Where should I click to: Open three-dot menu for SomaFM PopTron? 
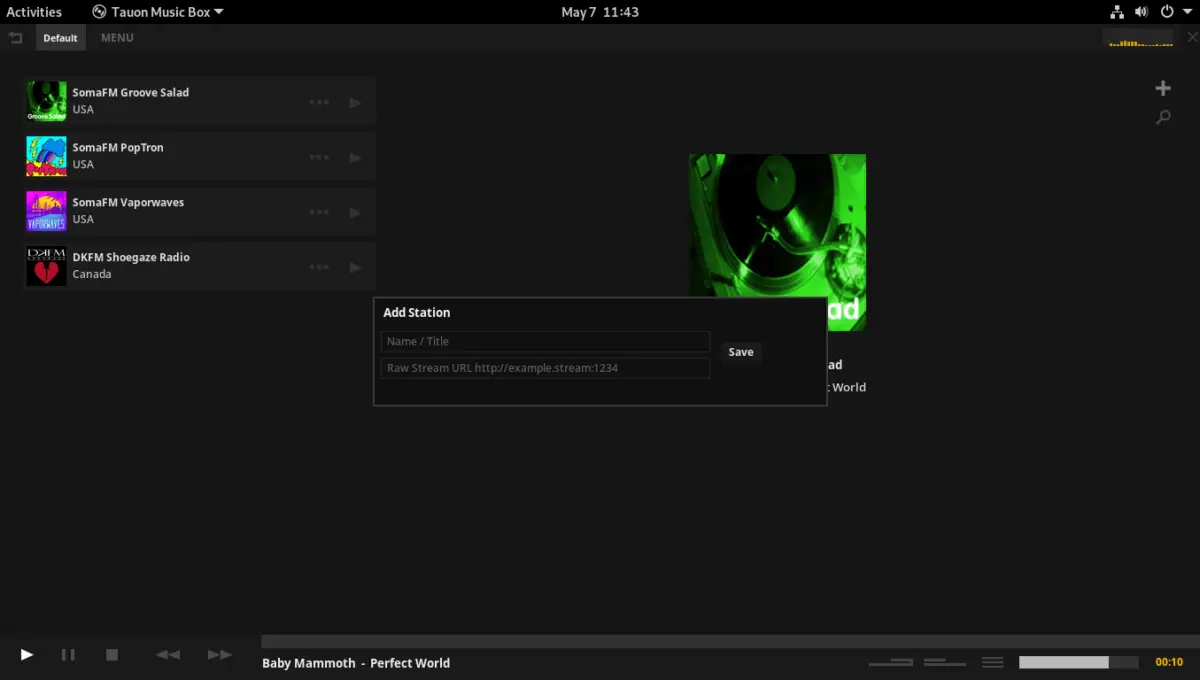point(319,157)
